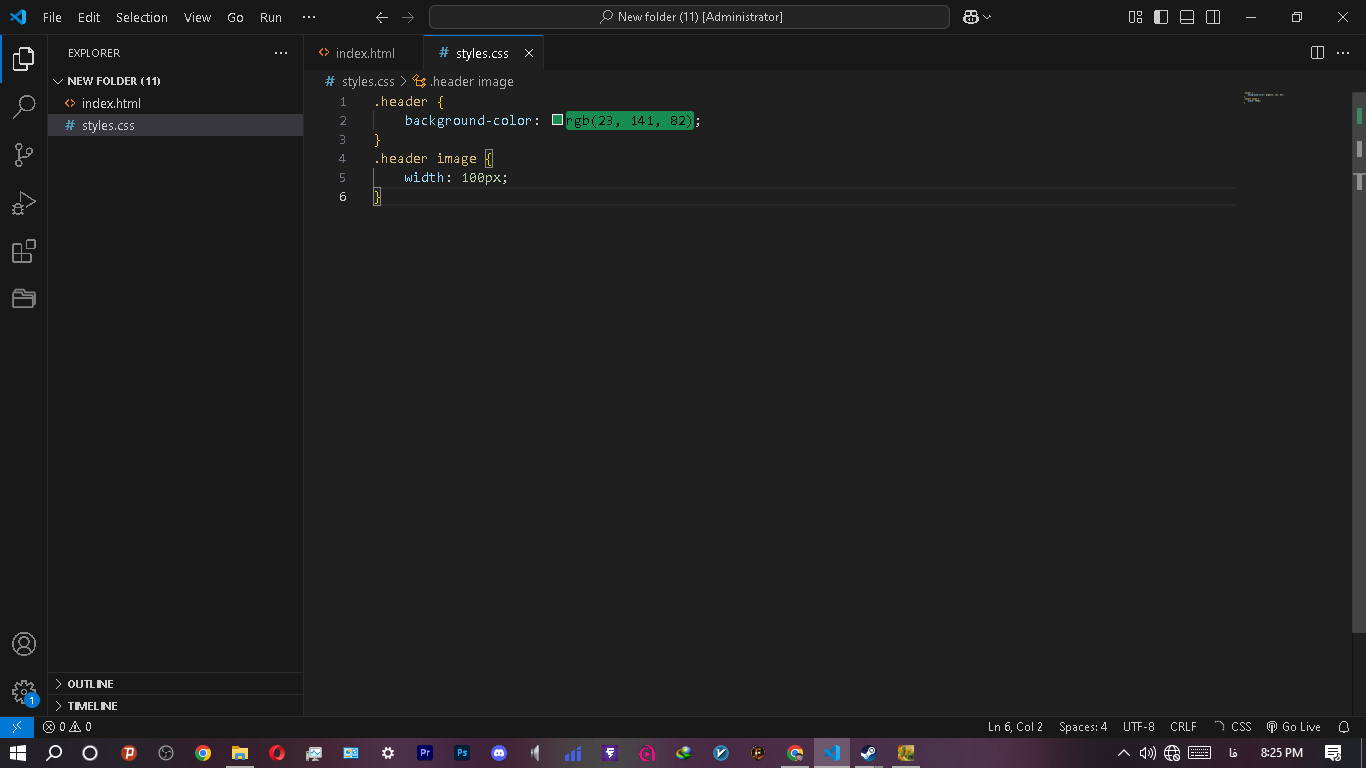
Task: Open the Selection menu
Action: 142,17
